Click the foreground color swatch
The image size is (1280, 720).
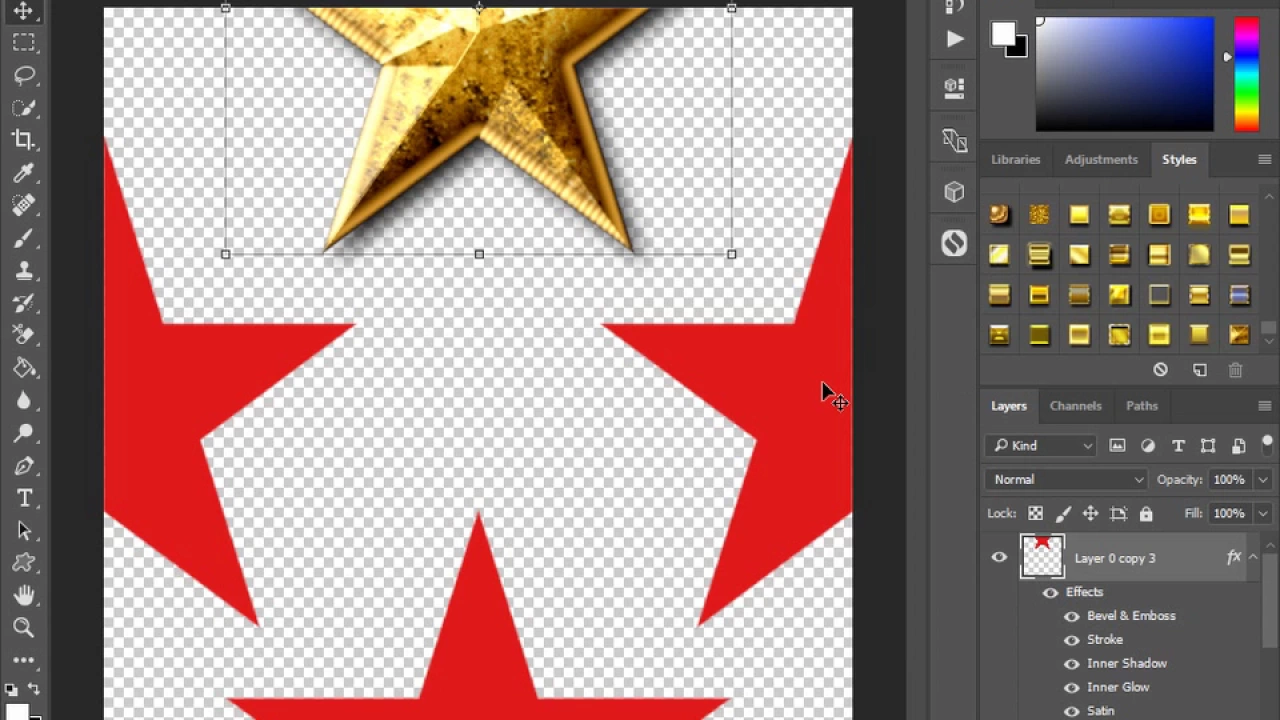tap(1003, 34)
